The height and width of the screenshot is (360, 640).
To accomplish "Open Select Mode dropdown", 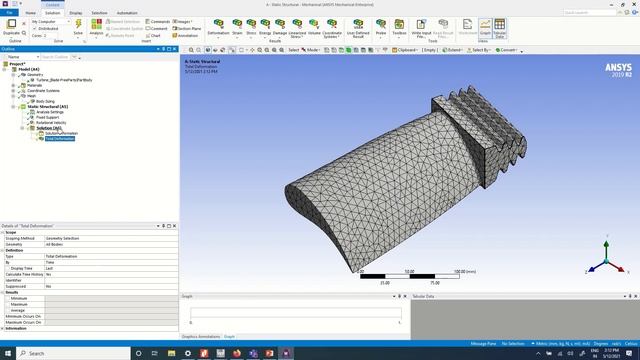I will click(x=311, y=50).
